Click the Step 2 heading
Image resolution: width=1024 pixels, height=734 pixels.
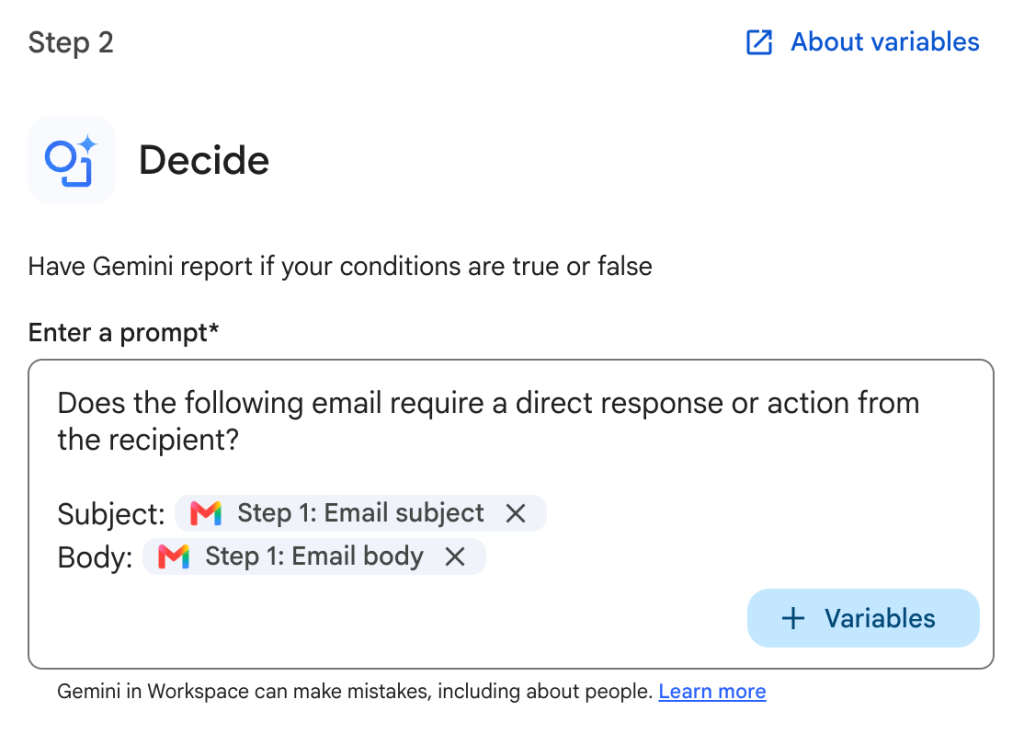(x=71, y=43)
